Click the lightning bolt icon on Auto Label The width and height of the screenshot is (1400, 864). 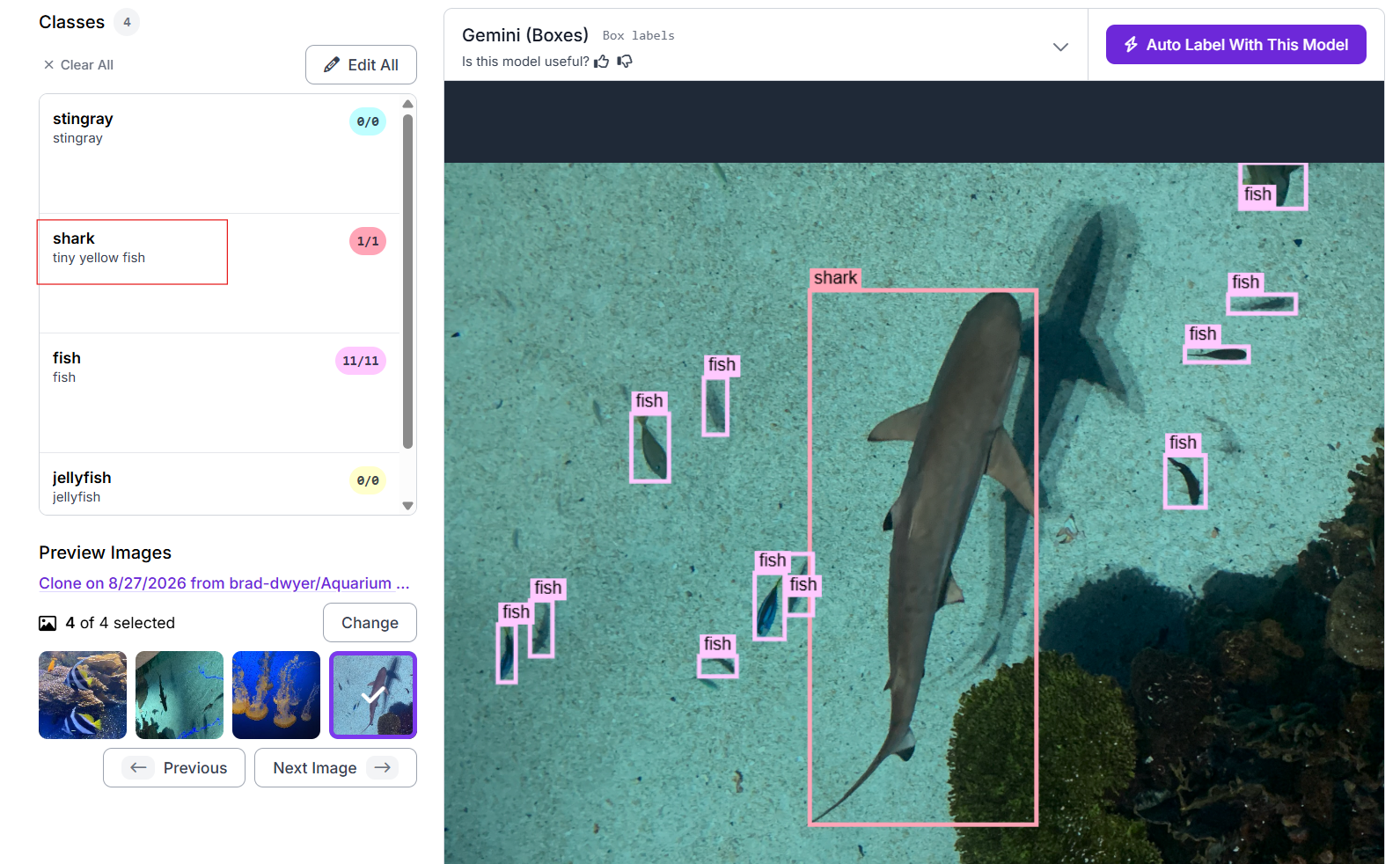tap(1131, 45)
